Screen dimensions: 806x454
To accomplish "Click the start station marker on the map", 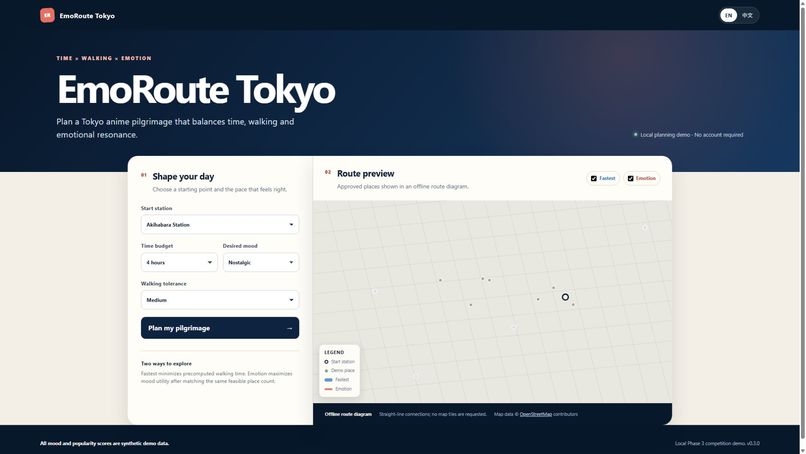I will tap(565, 297).
